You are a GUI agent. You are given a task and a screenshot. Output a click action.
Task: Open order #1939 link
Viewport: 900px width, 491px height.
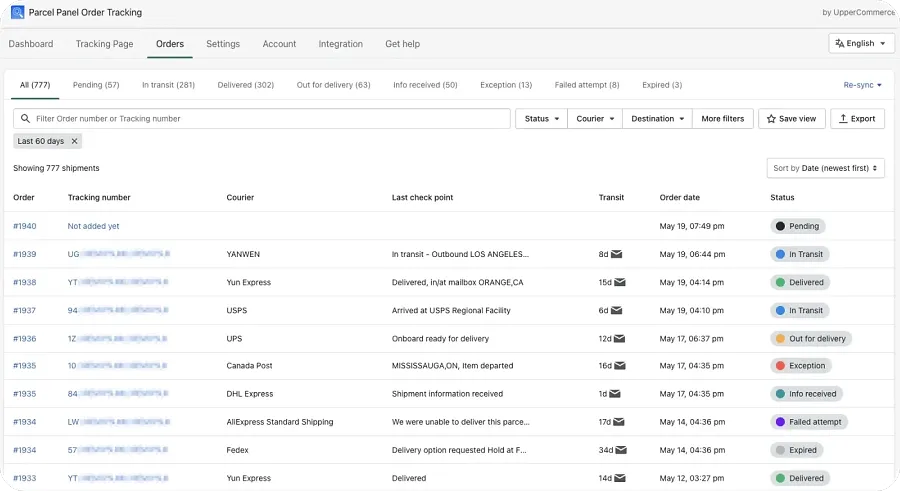(x=25, y=254)
